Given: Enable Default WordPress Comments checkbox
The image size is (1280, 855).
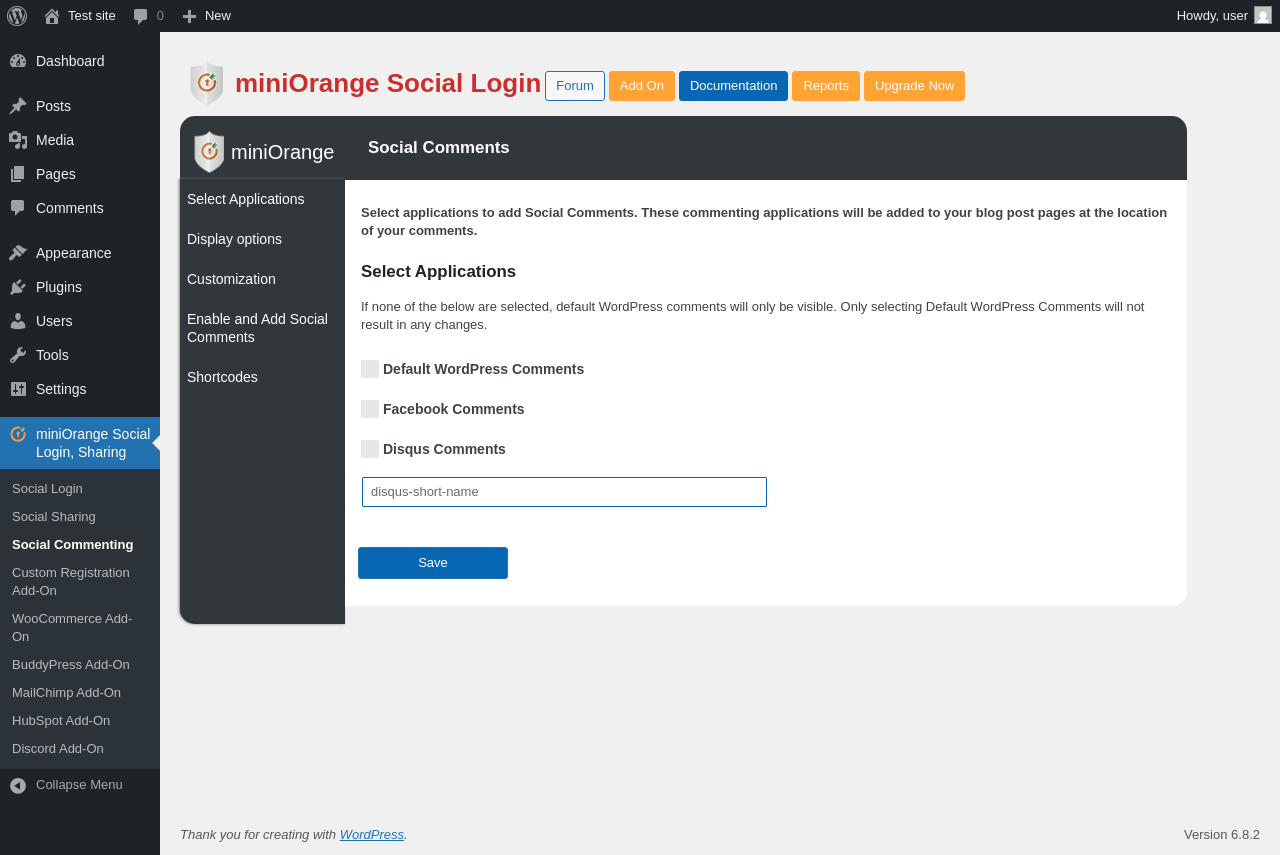Looking at the screenshot, I should click(370, 369).
